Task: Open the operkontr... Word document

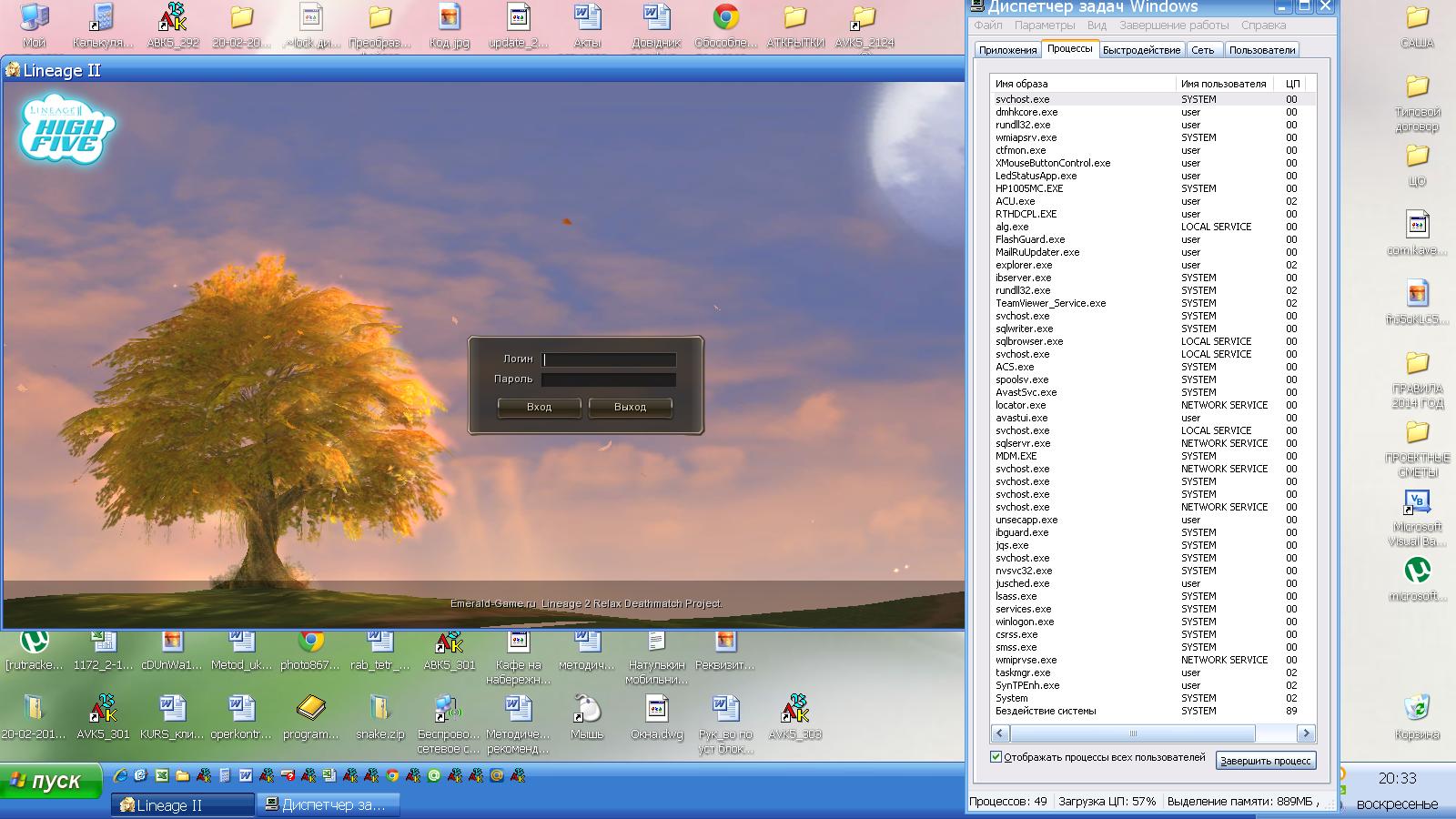Action: click(x=241, y=716)
